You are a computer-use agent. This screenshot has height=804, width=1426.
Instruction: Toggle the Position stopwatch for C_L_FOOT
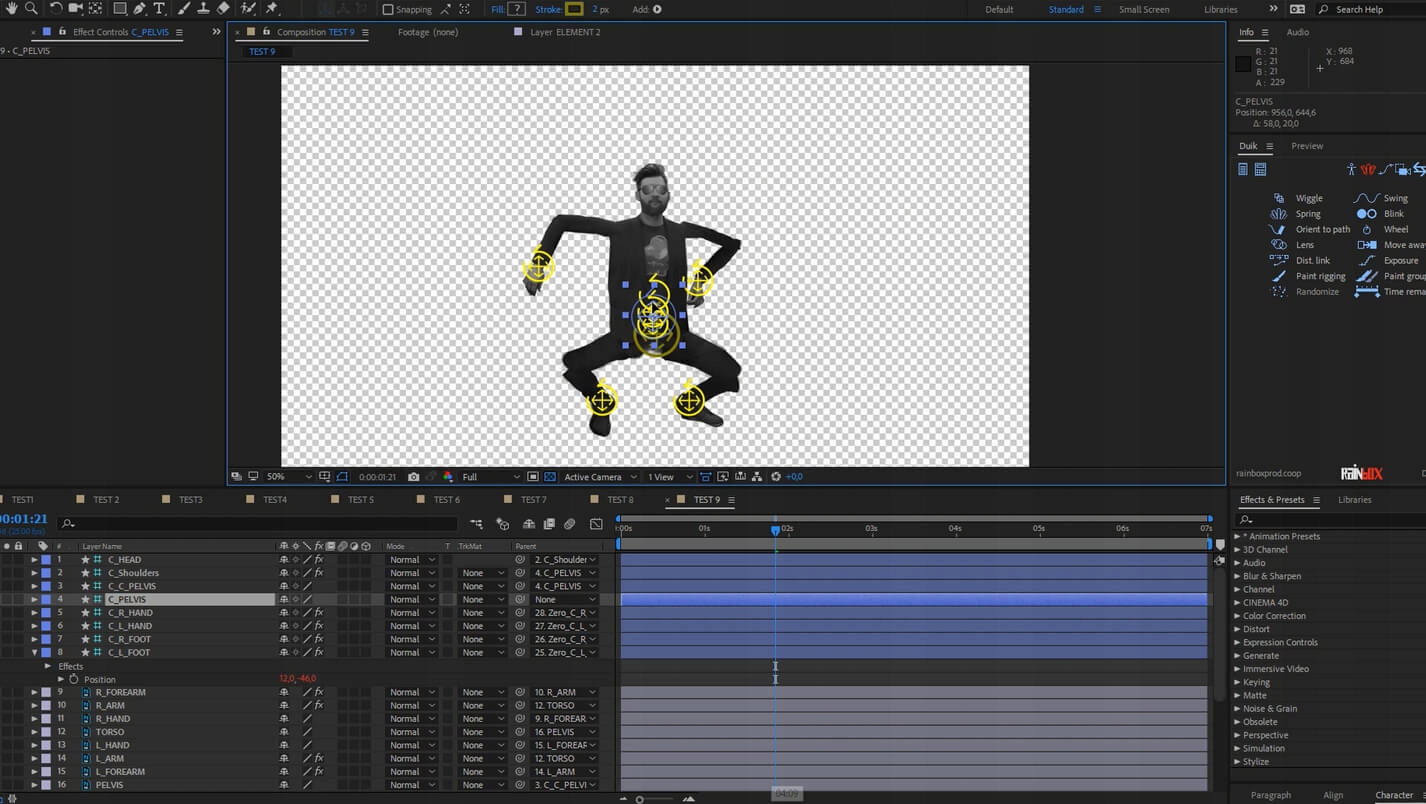73,679
